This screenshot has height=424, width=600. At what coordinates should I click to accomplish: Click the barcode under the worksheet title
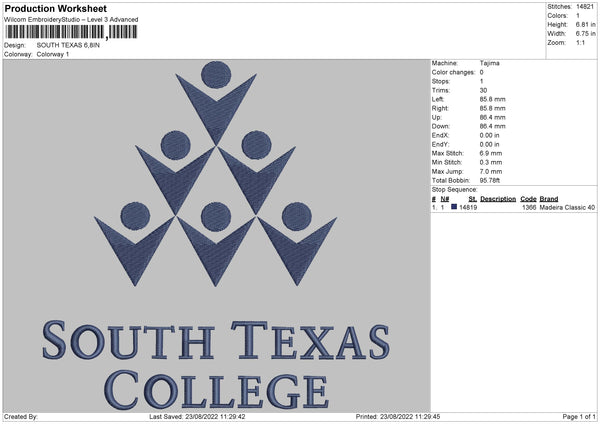tap(72, 32)
